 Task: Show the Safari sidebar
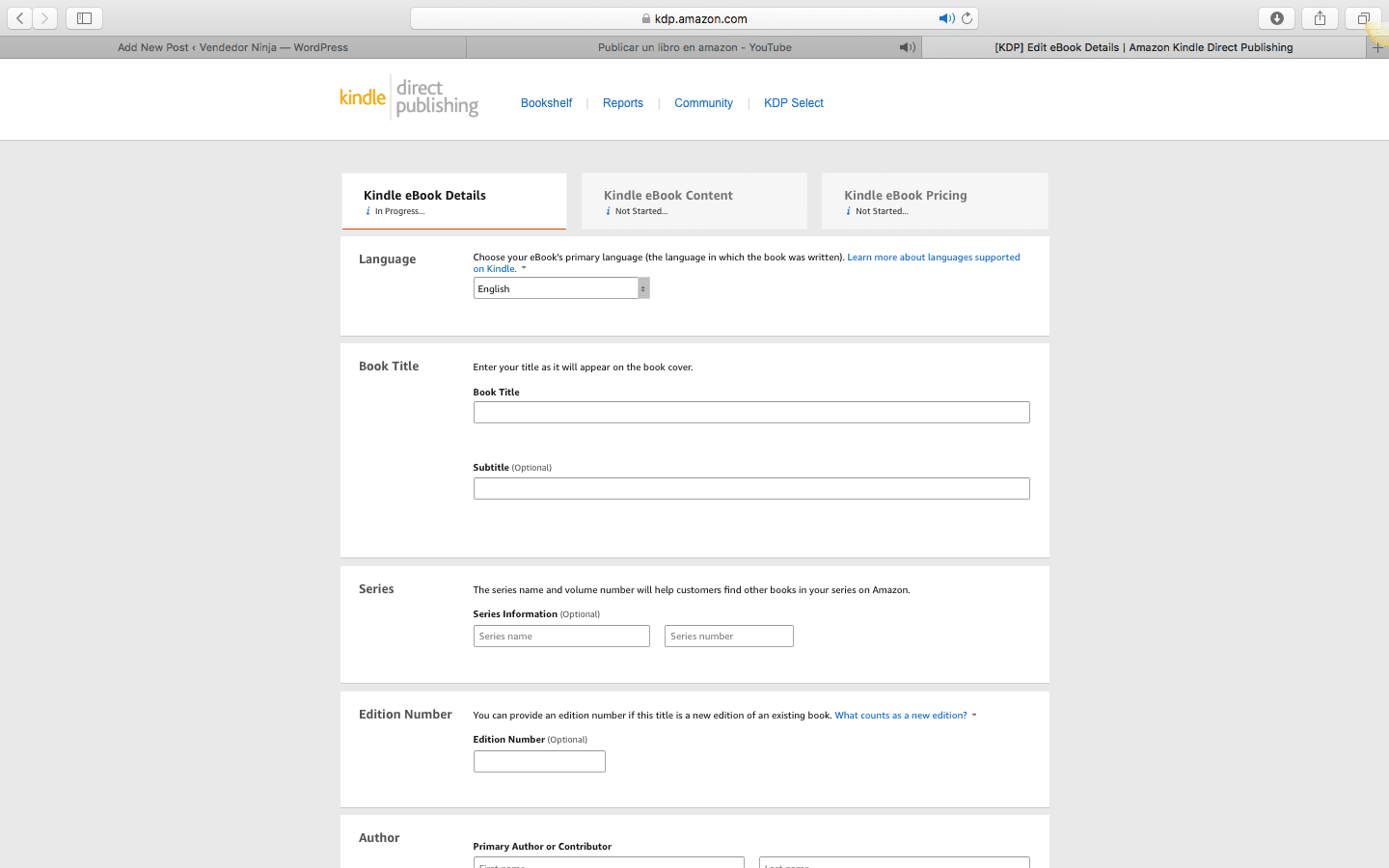84,18
